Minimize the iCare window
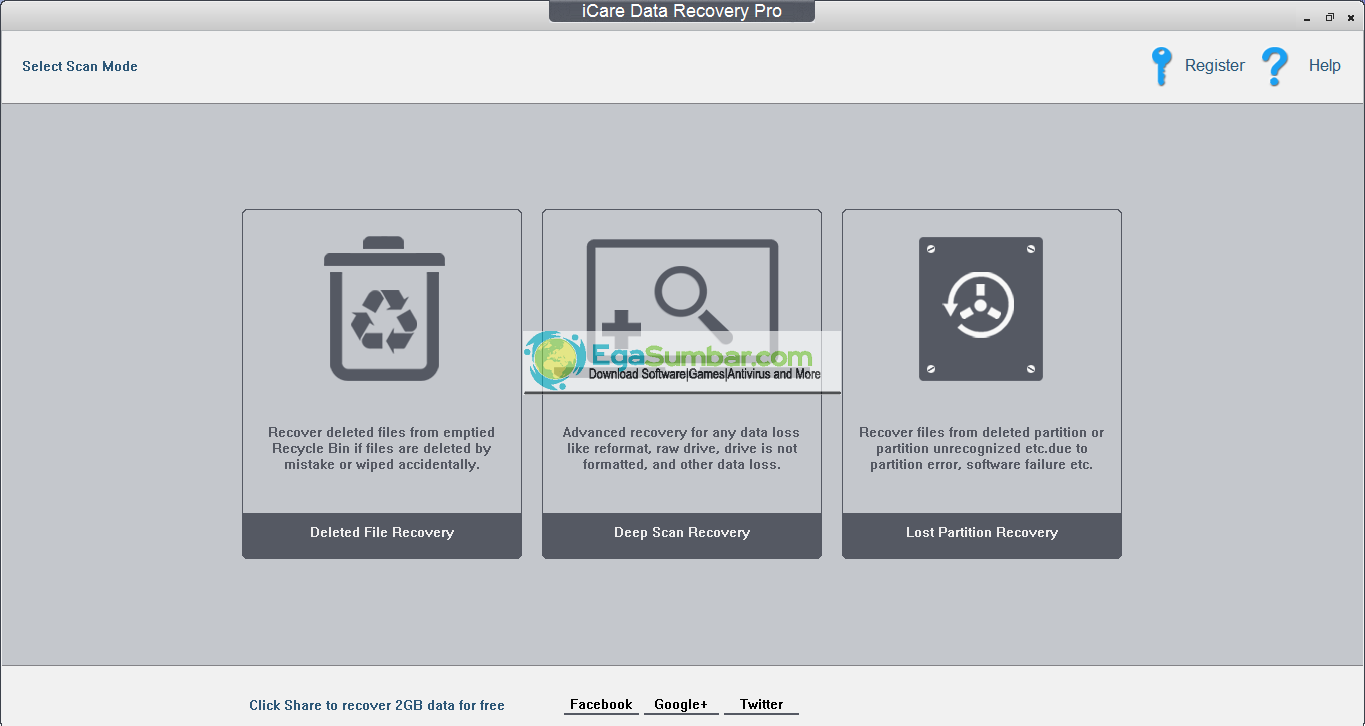The width and height of the screenshot is (1365, 726). [1308, 18]
